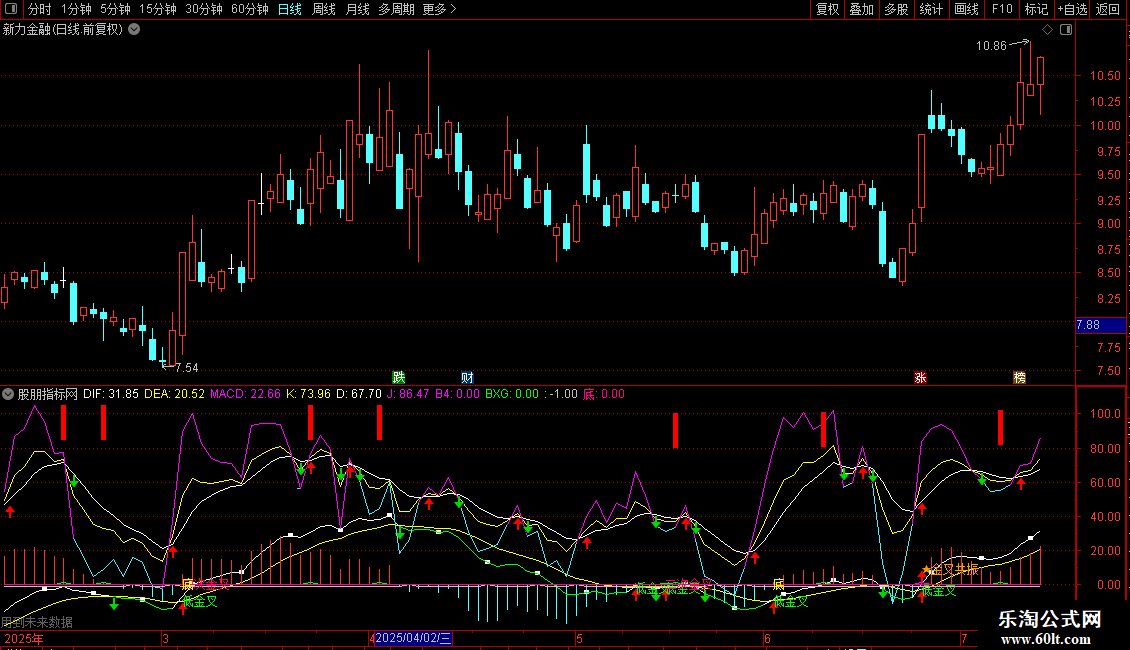
Task: Click the J: 86.47 value
Action: (x=408, y=394)
